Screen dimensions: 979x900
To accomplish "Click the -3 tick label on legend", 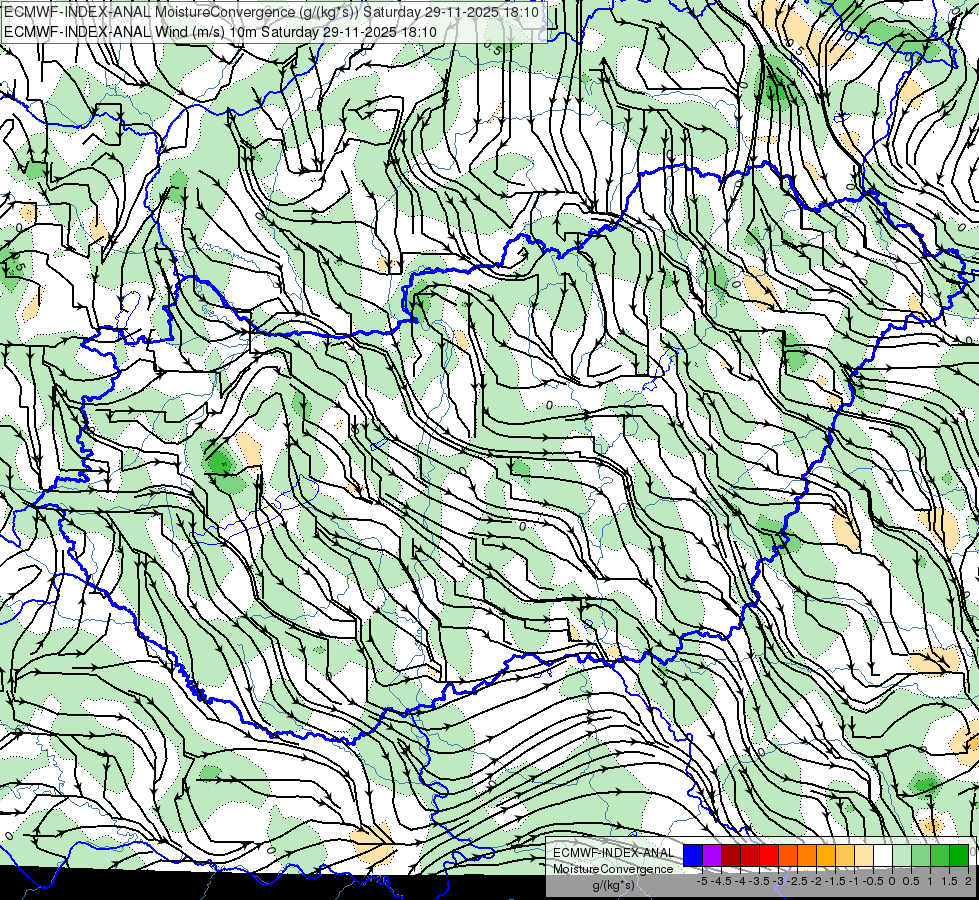I will click(x=779, y=881).
